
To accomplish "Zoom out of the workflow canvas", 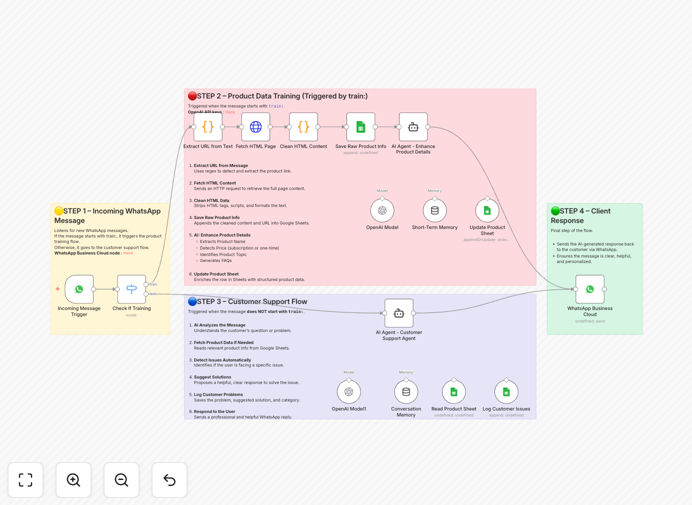I will click(x=121, y=480).
